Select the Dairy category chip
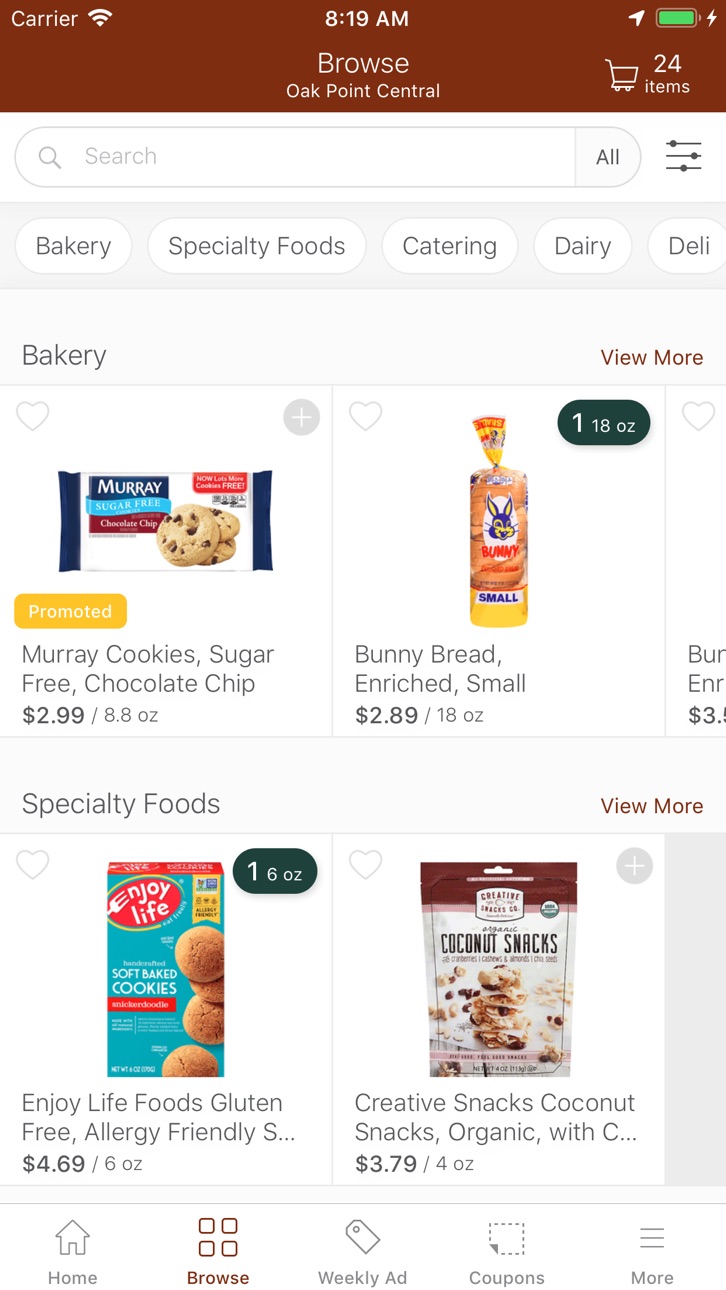Image resolution: width=726 pixels, height=1290 pixels. (583, 246)
